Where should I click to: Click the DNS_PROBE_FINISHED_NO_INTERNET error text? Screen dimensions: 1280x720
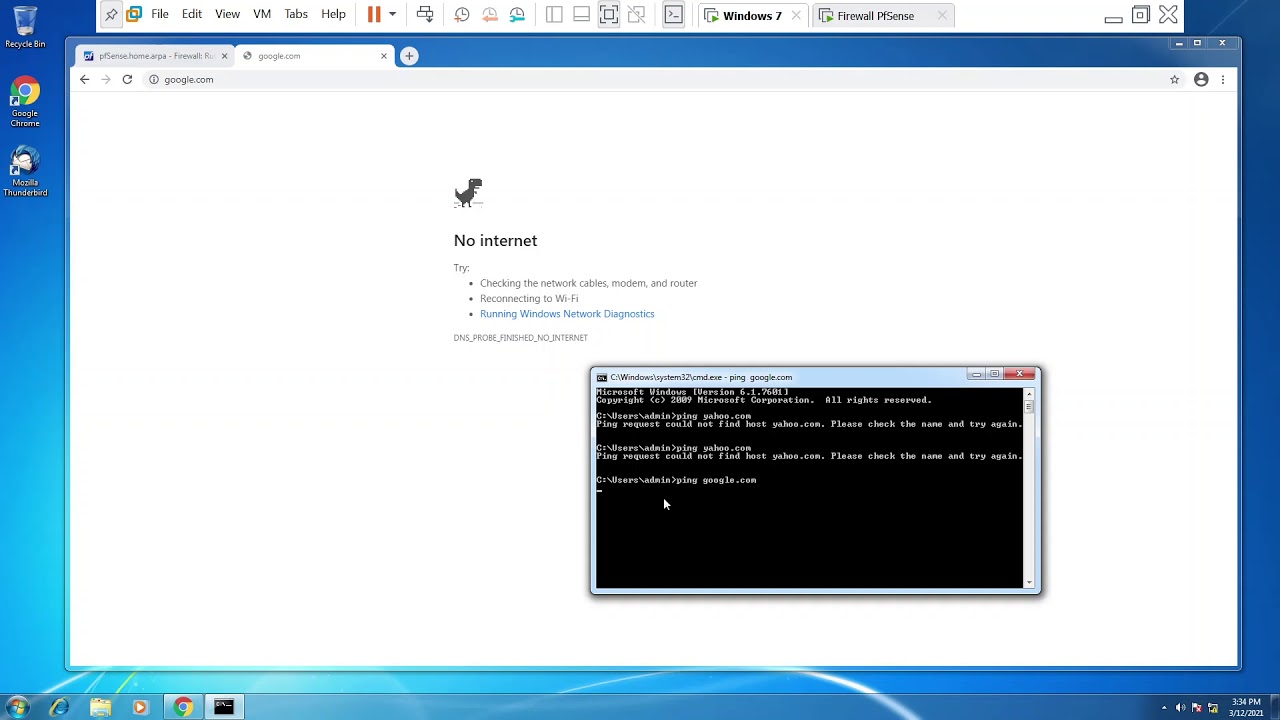click(x=520, y=338)
